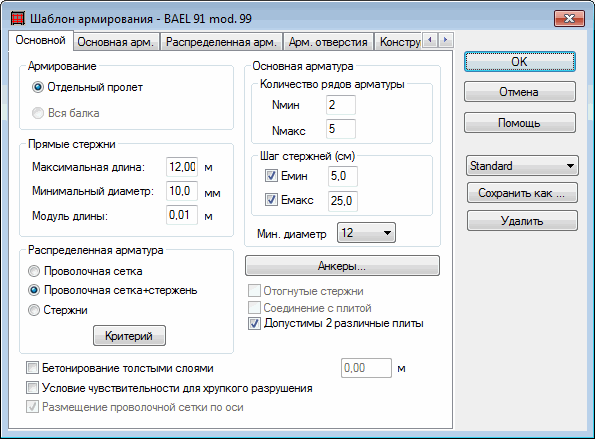Enable Бетонирование толстыми слоями checkbox
The height and width of the screenshot is (439, 595).
pos(32,368)
